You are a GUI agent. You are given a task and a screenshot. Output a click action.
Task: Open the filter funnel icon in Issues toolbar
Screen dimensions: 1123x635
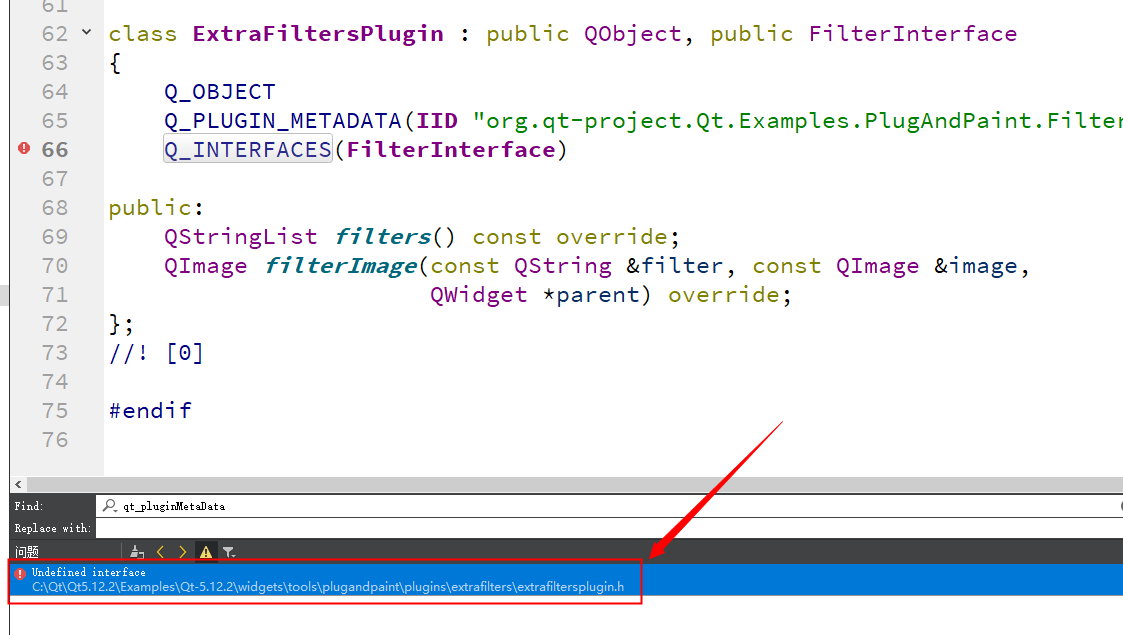click(x=229, y=551)
